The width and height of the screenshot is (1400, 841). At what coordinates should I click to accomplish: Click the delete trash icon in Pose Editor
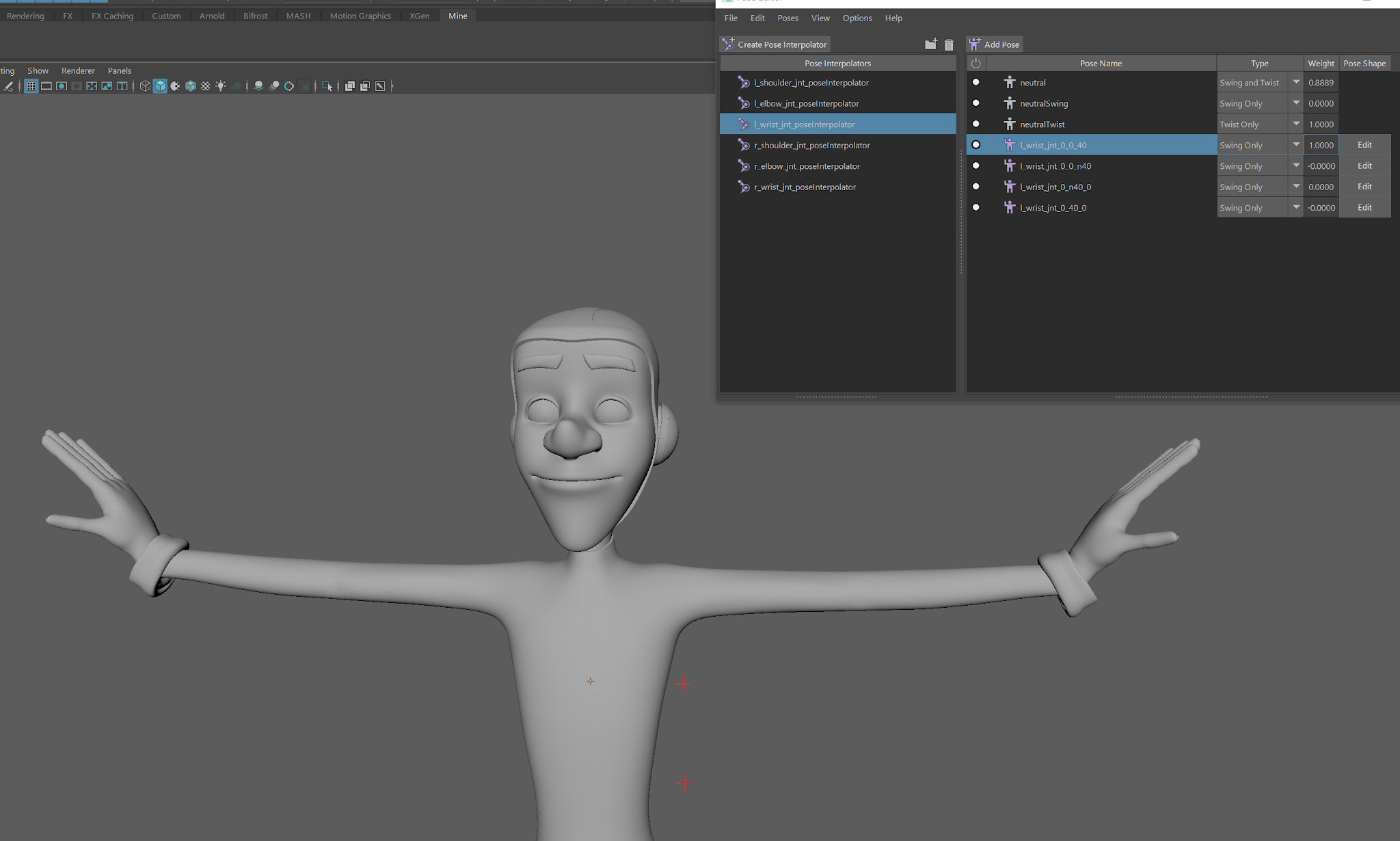tap(949, 44)
